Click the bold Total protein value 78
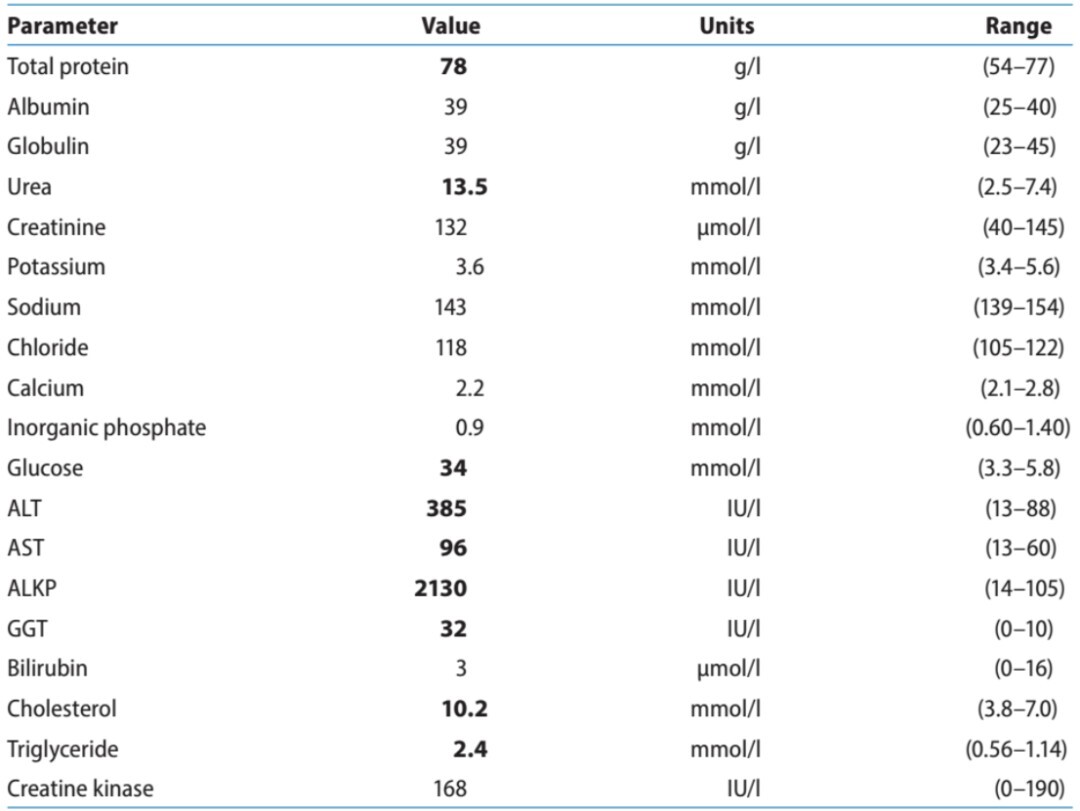The height and width of the screenshot is (811, 1080). pyautogui.click(x=454, y=67)
